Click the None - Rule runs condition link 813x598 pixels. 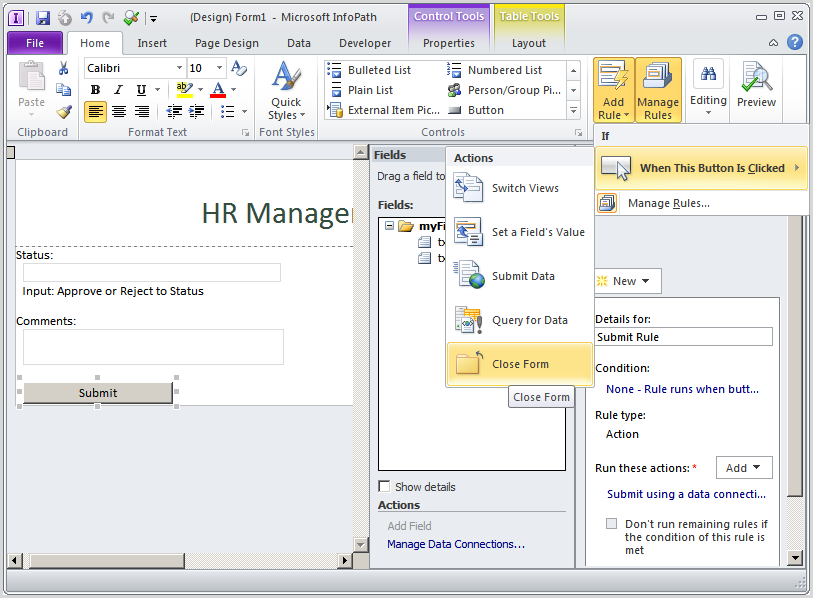pos(682,390)
